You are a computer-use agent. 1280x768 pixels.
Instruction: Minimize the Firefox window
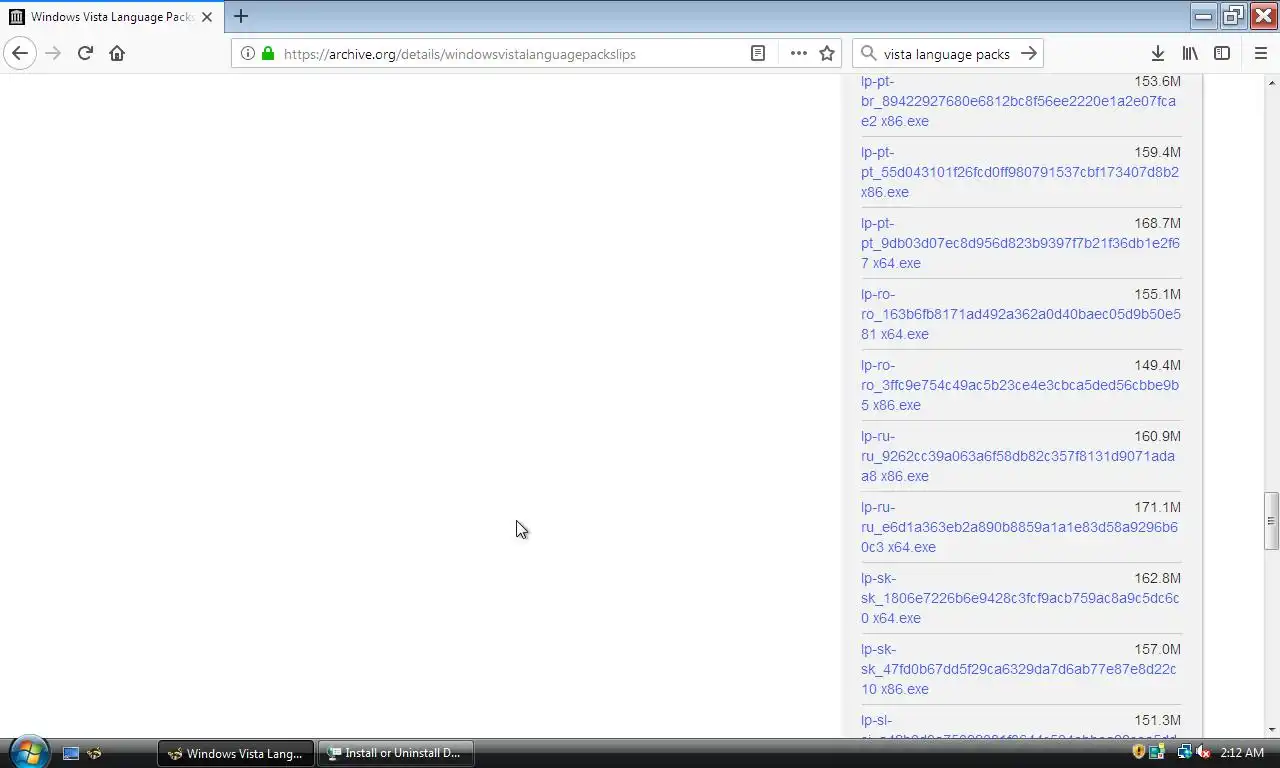point(1204,15)
